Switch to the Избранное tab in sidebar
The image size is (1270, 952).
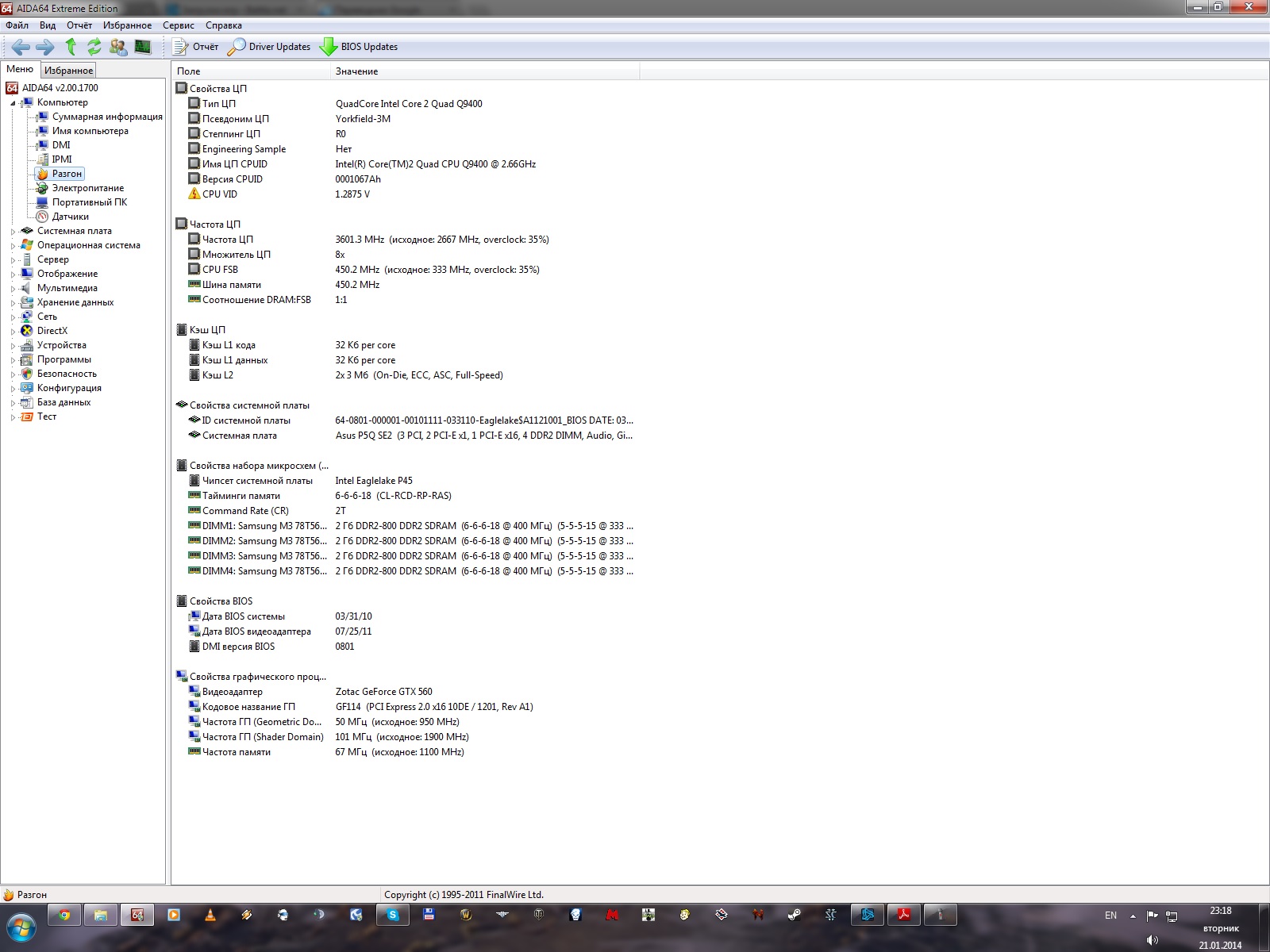[68, 71]
